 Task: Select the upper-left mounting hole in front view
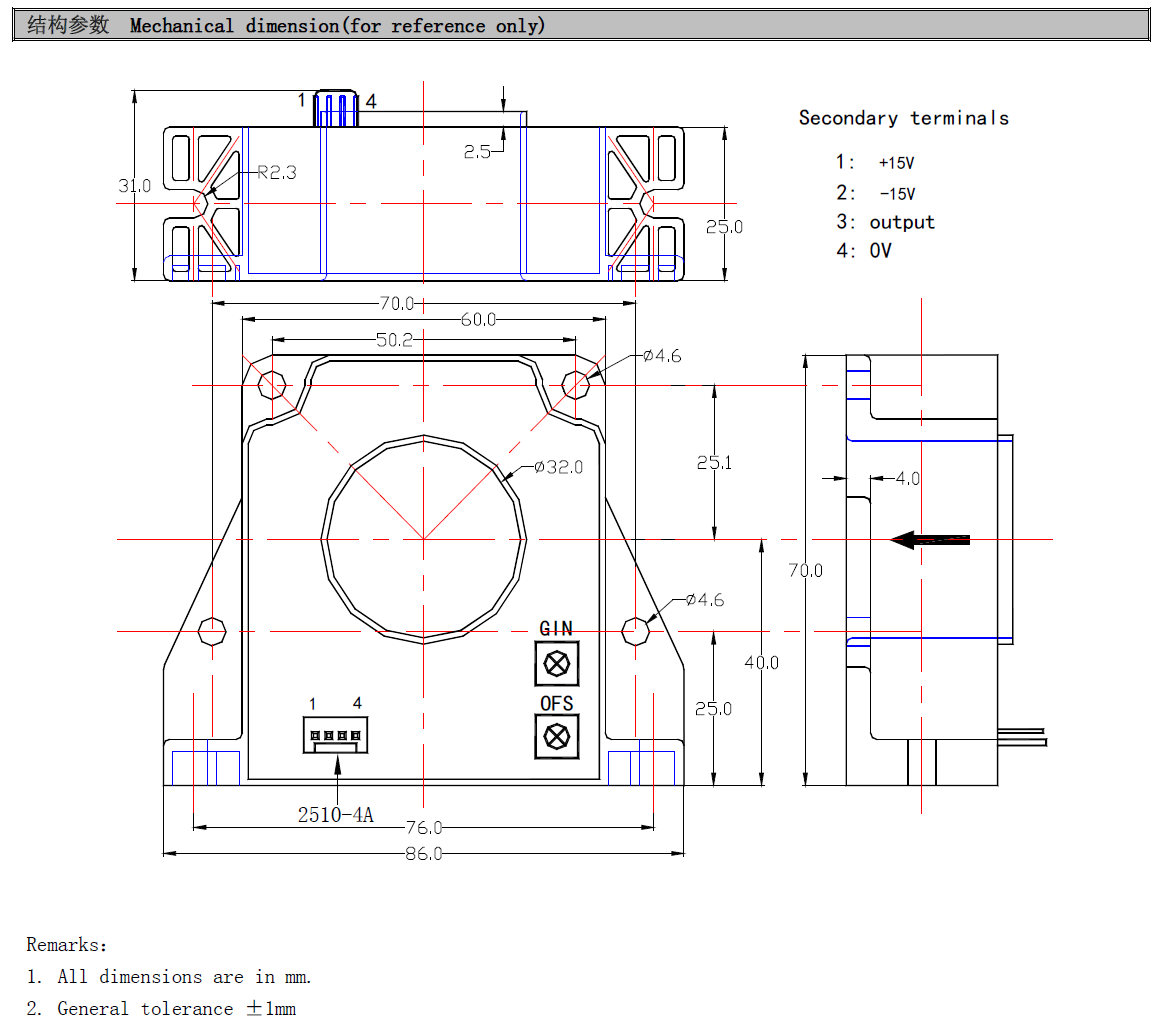pyautogui.click(x=272, y=384)
